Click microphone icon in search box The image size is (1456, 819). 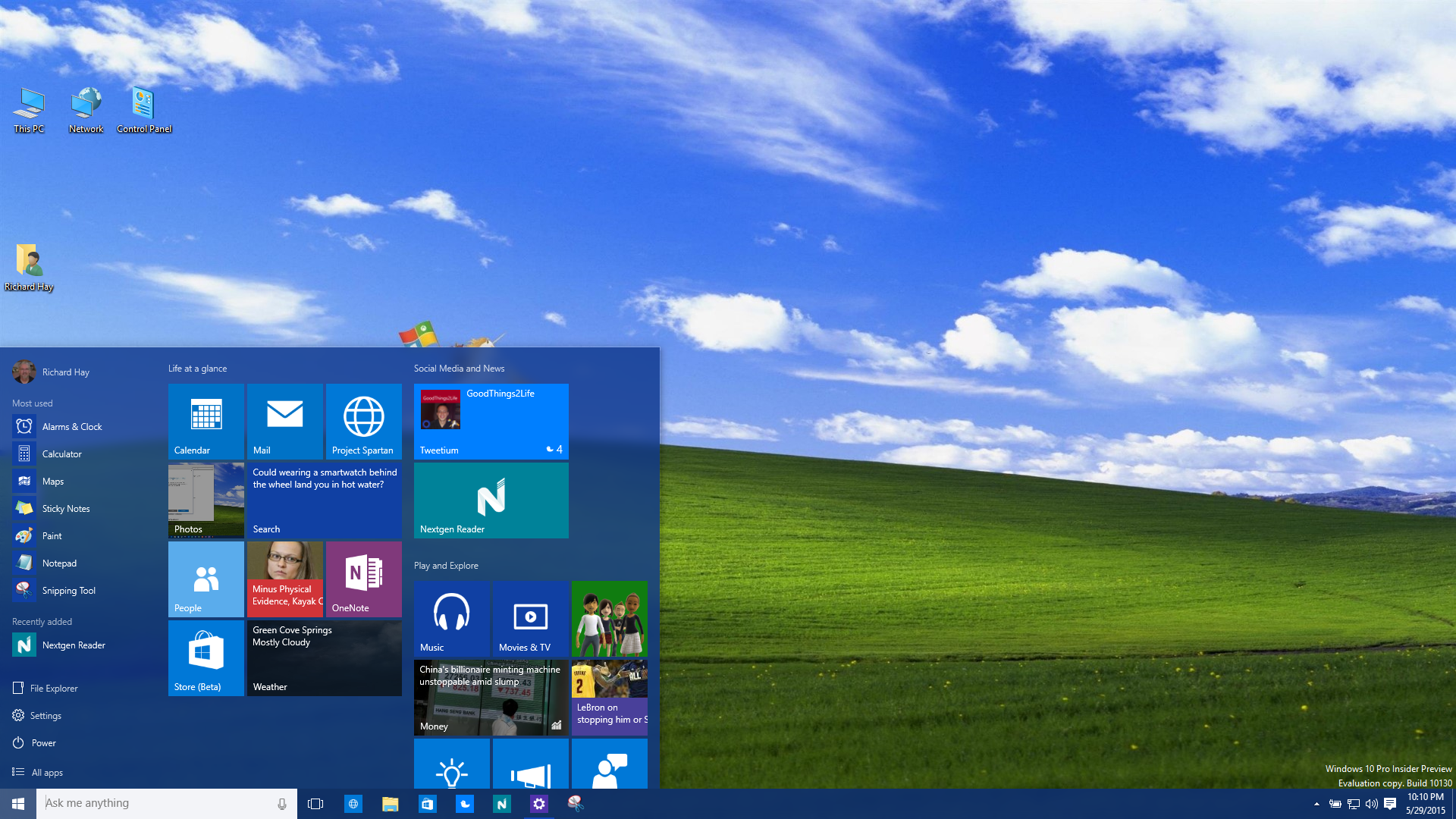(x=282, y=804)
